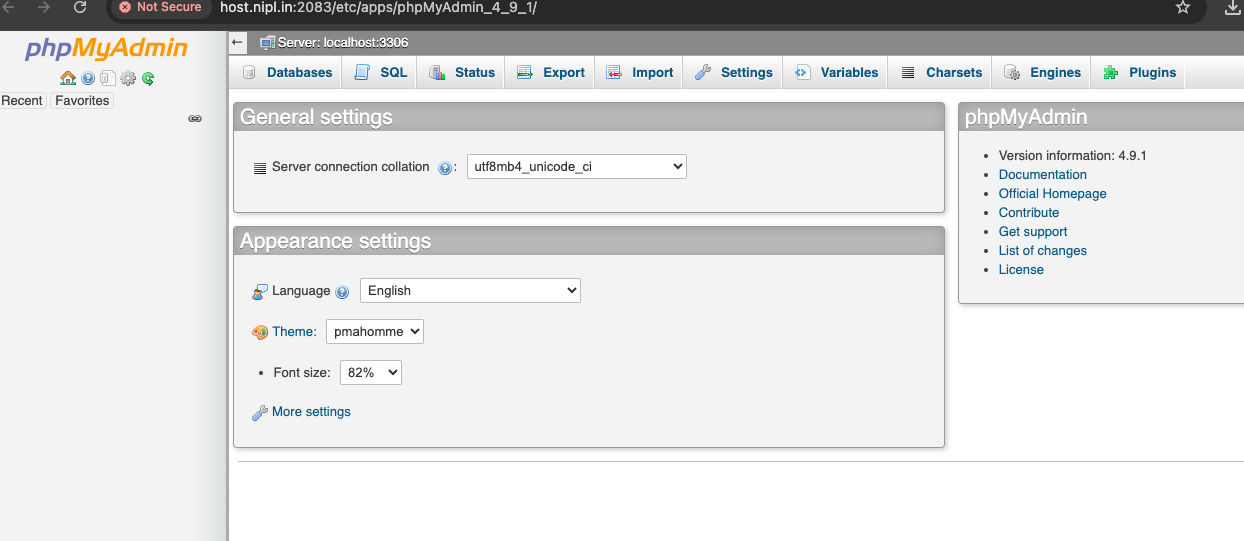The width and height of the screenshot is (1244, 541).
Task: Click the MySQL documentation page icon in sidebar
Action: (x=107, y=78)
